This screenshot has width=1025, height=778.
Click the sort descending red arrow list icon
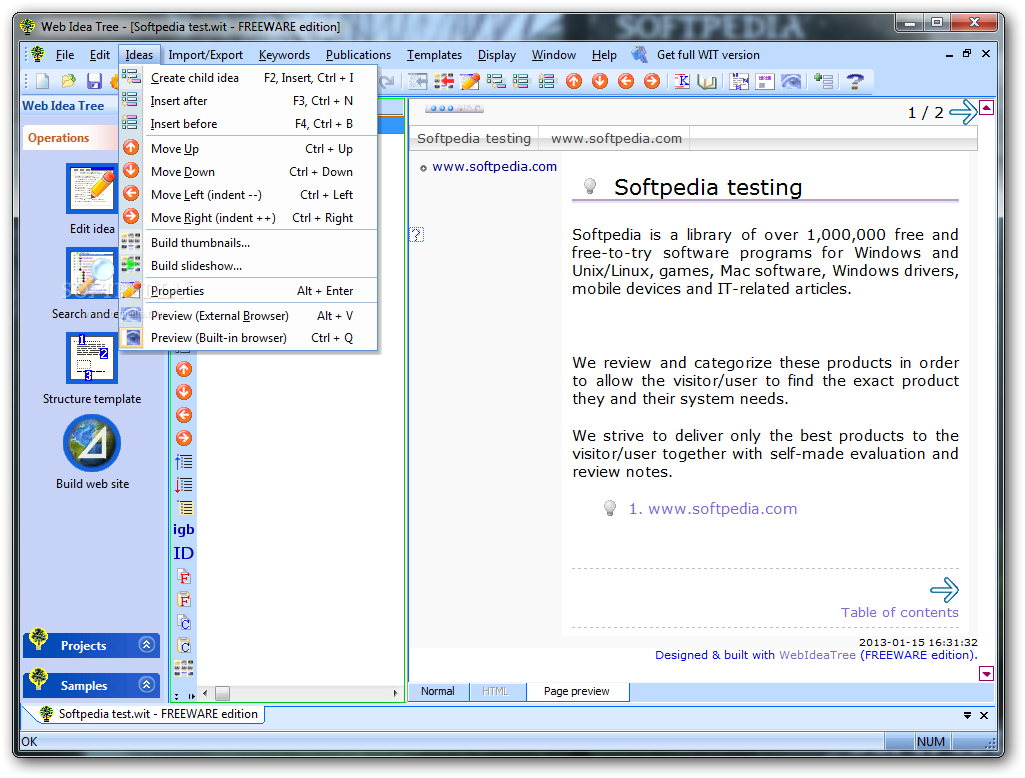(184, 484)
